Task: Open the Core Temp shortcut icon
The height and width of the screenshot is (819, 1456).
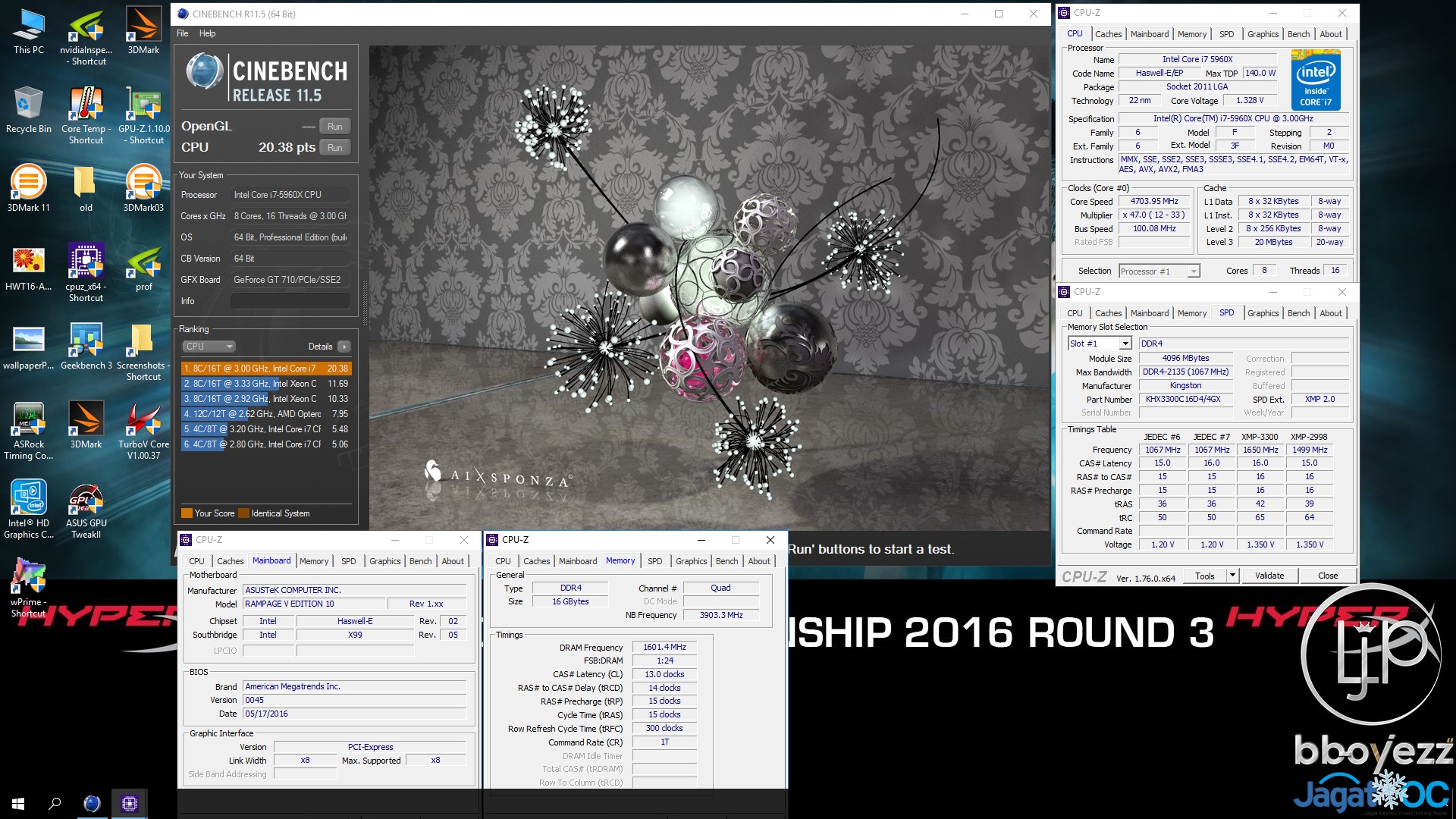Action: (86, 115)
